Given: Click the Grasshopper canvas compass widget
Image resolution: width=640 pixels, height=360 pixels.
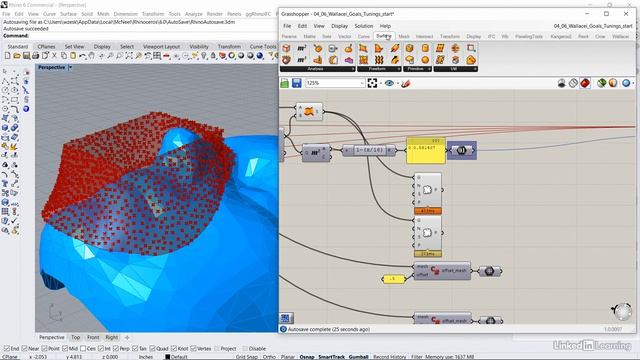Looking at the screenshot, I should tap(622, 311).
